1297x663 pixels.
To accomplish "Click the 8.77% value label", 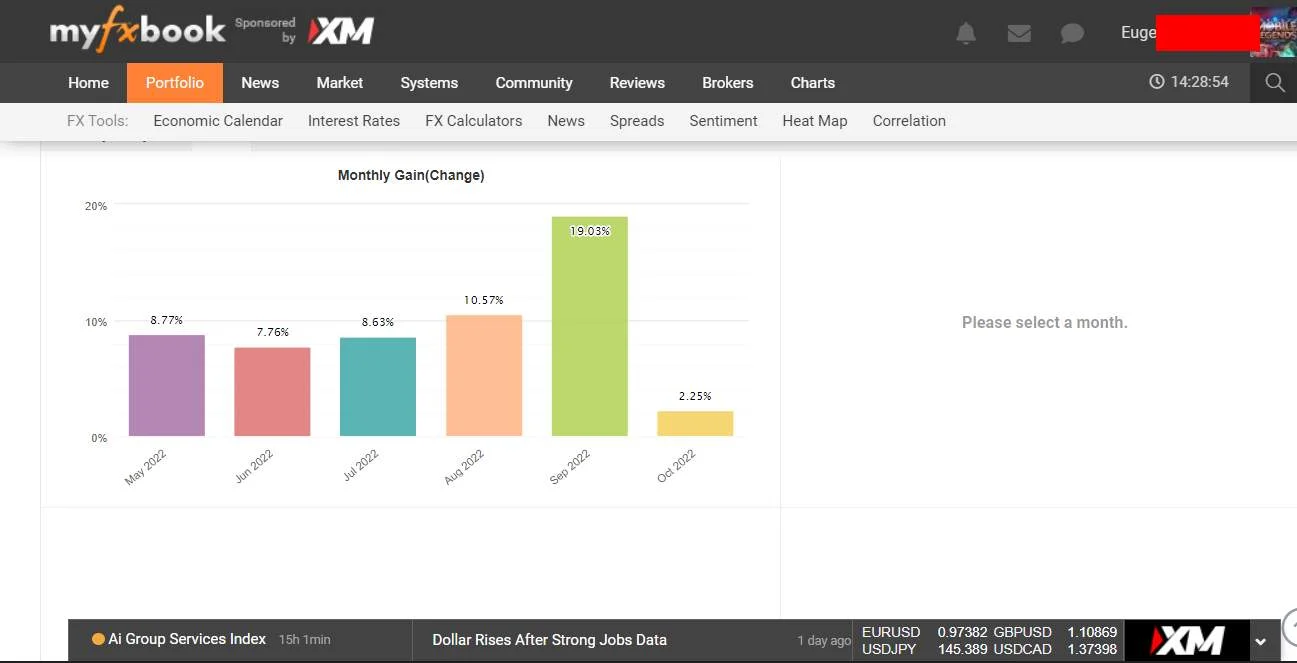I will pyautogui.click(x=167, y=320).
